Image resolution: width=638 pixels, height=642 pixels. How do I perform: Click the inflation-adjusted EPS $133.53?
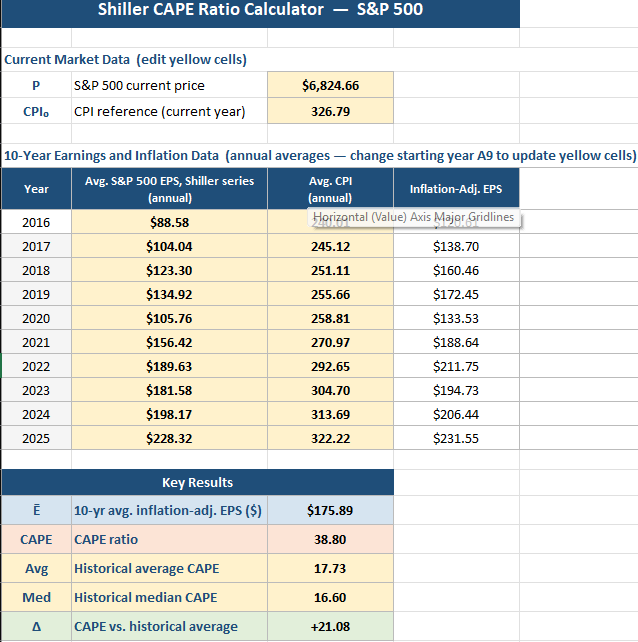pos(456,318)
